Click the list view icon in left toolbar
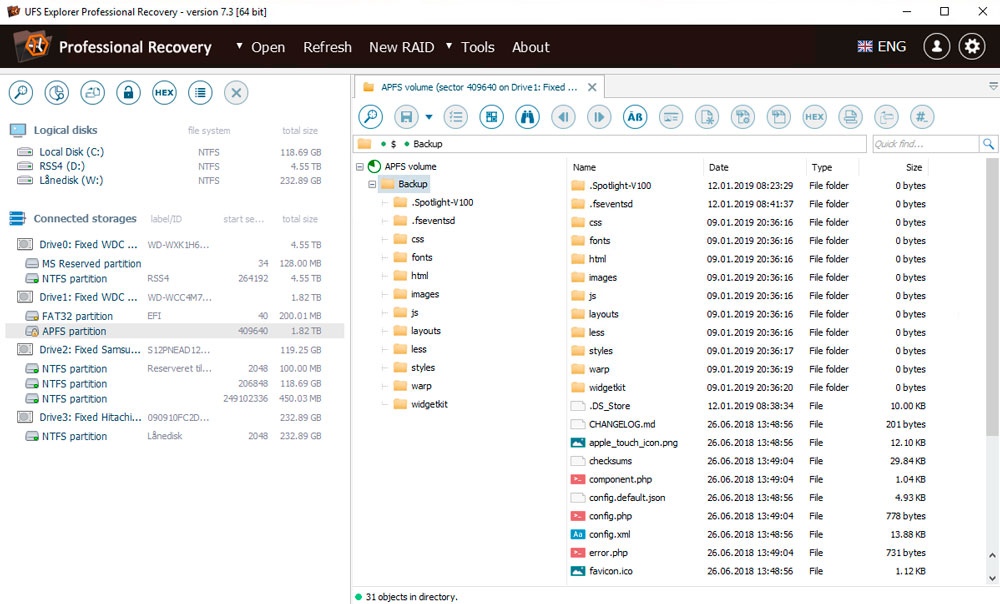Screen dimensions: 1000x604 pyautogui.click(x=200, y=93)
